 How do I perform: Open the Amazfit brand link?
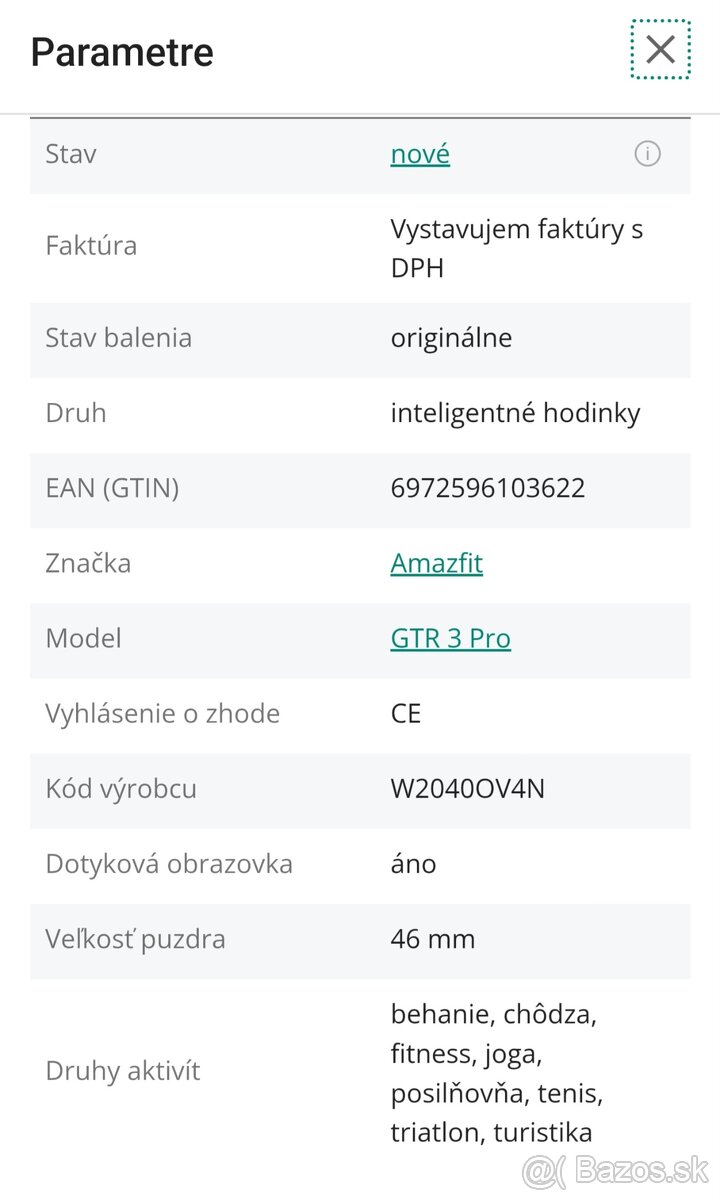tap(437, 563)
